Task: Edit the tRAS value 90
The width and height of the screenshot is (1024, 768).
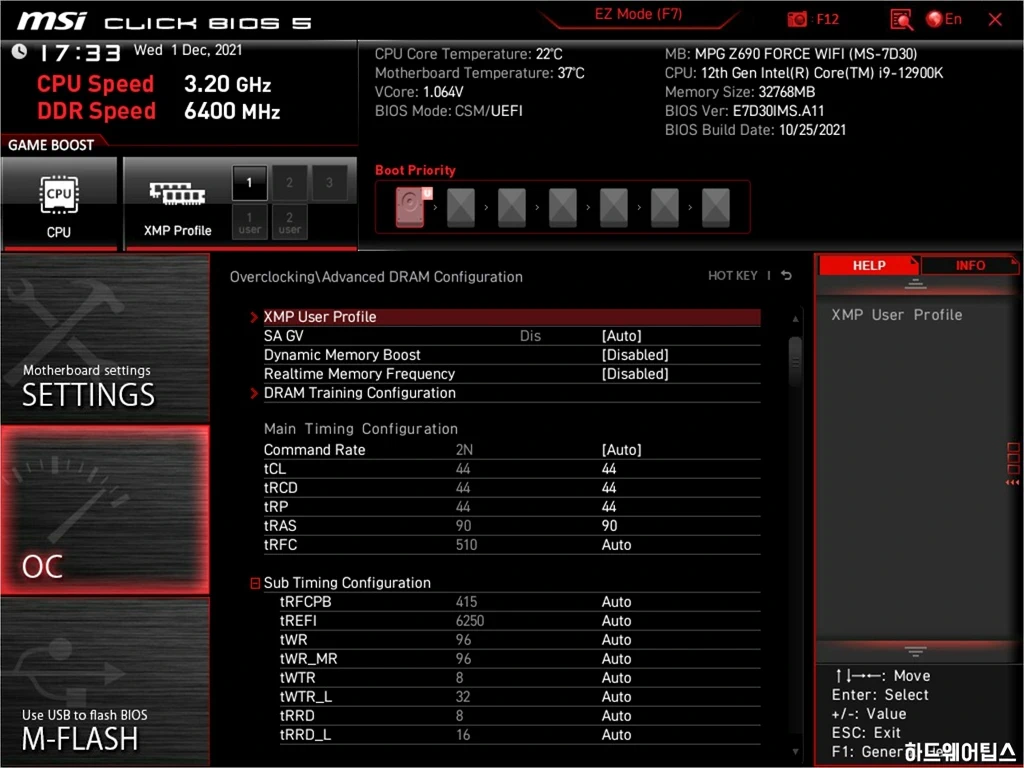Action: click(x=609, y=526)
